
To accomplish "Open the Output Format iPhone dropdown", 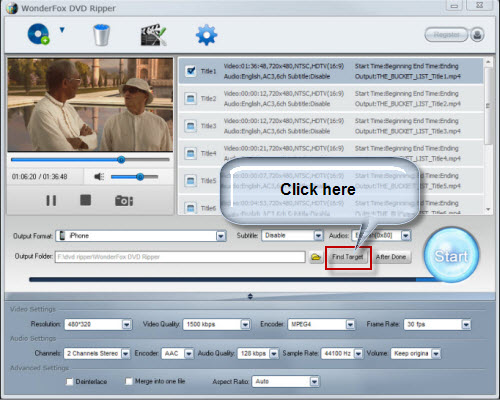I will coord(141,236).
